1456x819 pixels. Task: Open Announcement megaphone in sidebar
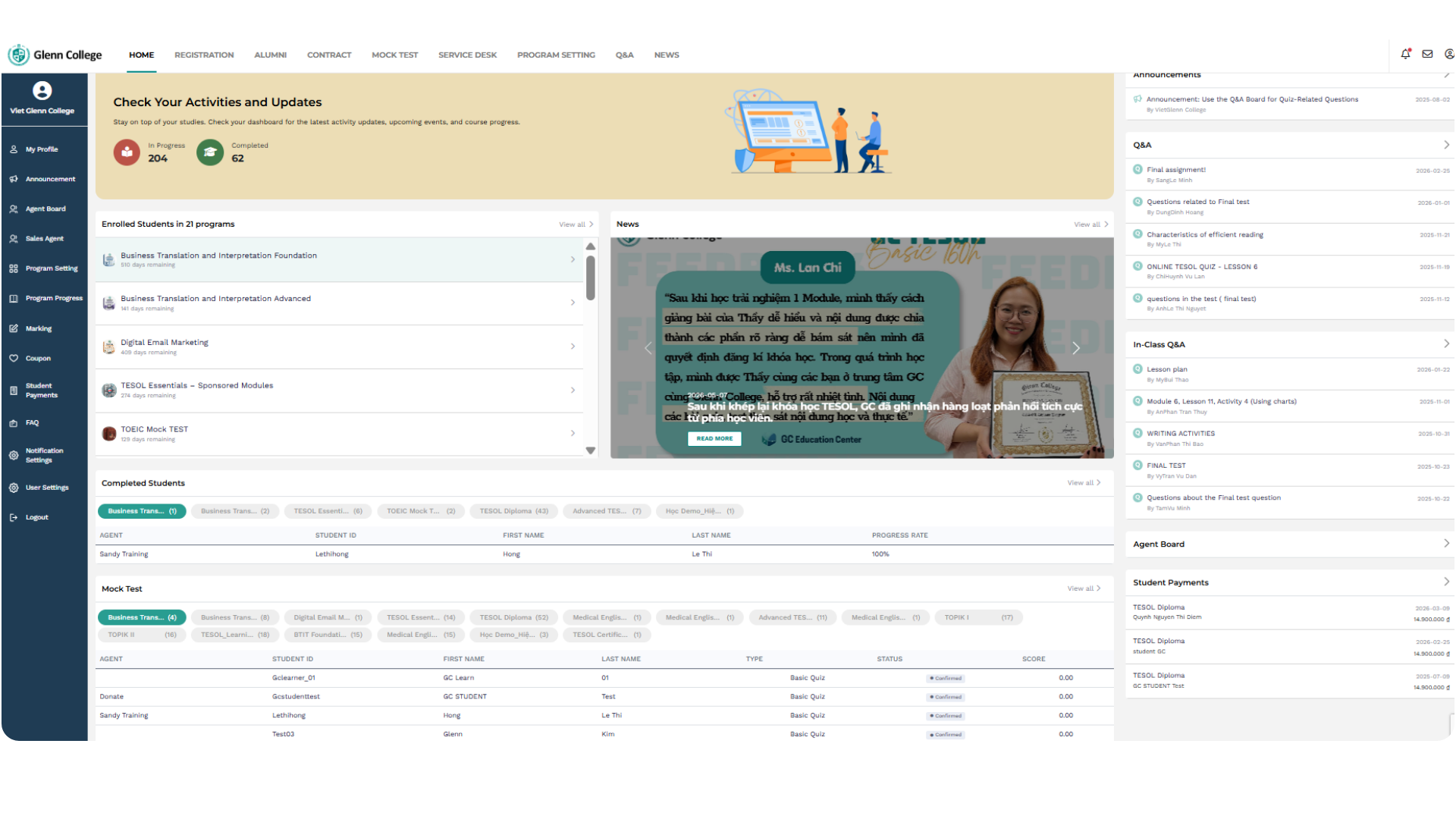(x=50, y=179)
